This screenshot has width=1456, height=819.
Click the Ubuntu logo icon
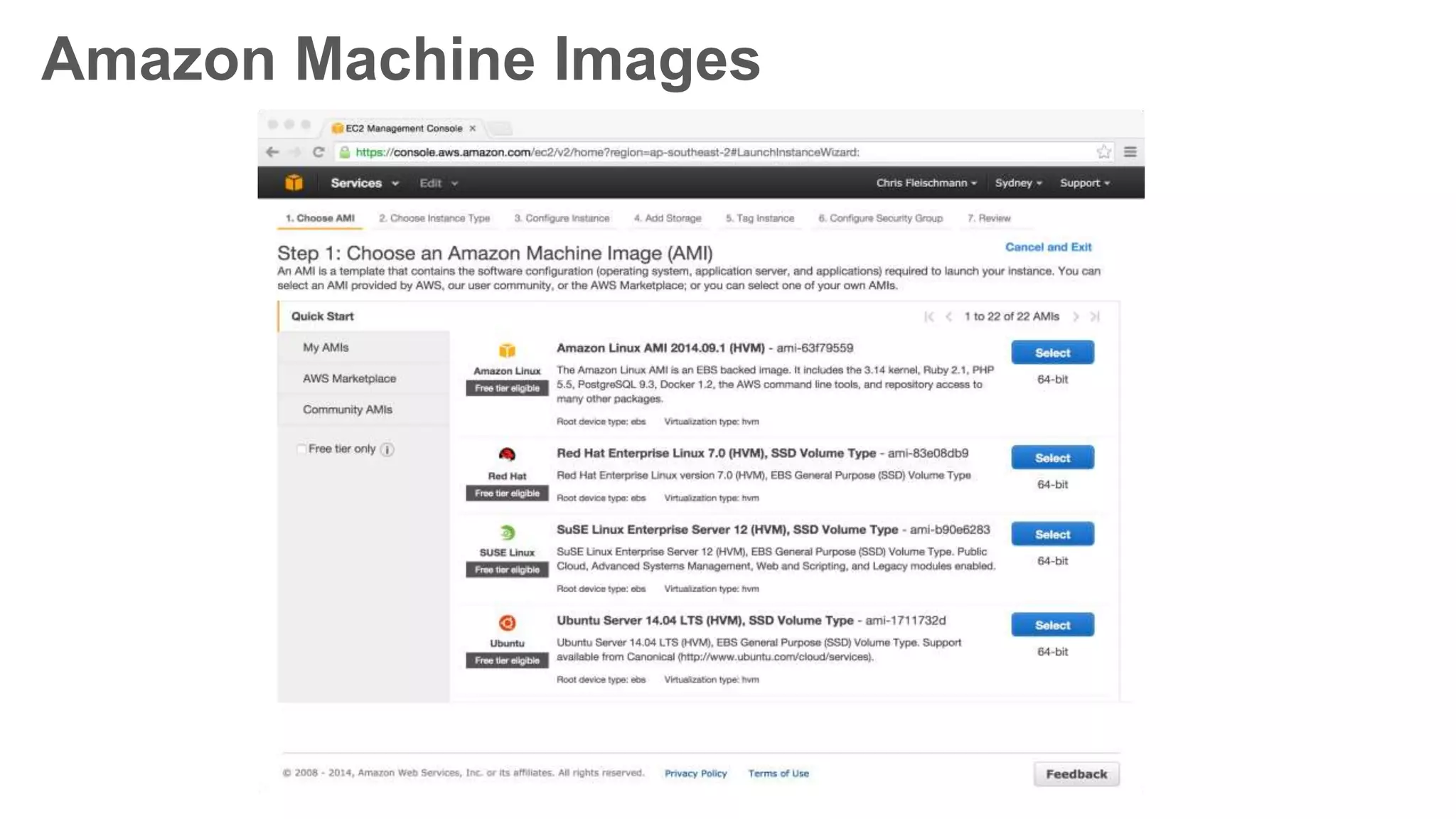507,623
